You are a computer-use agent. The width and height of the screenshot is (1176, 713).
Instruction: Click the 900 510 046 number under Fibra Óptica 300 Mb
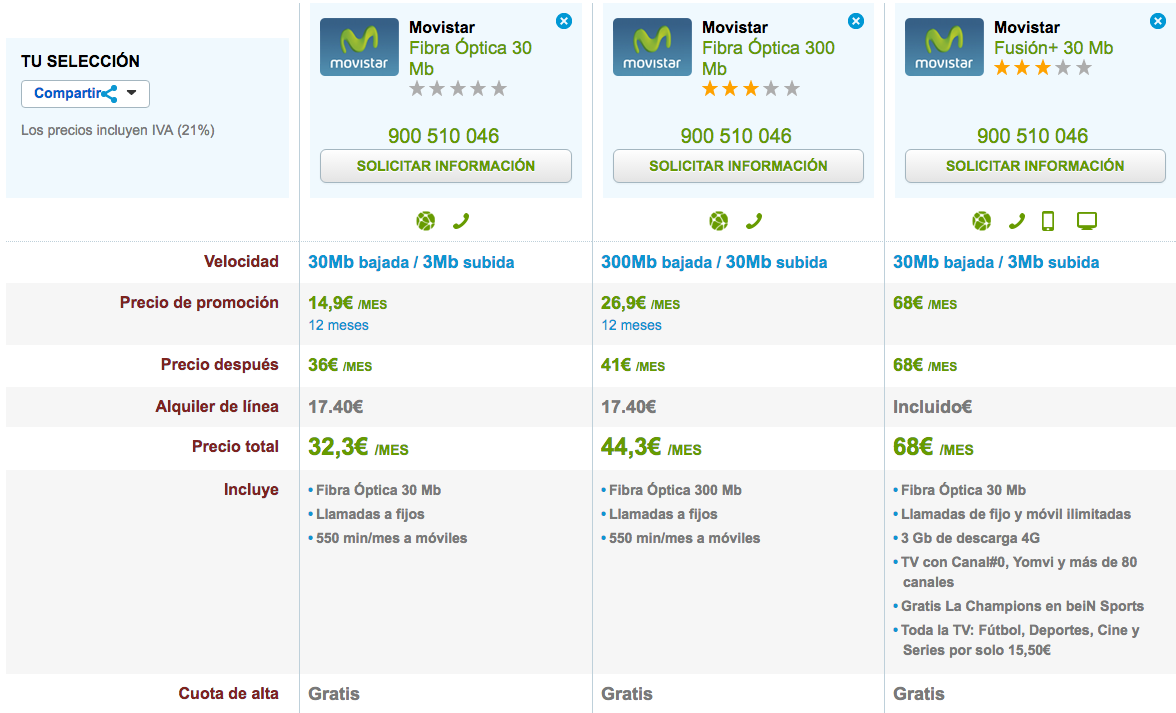click(x=736, y=136)
